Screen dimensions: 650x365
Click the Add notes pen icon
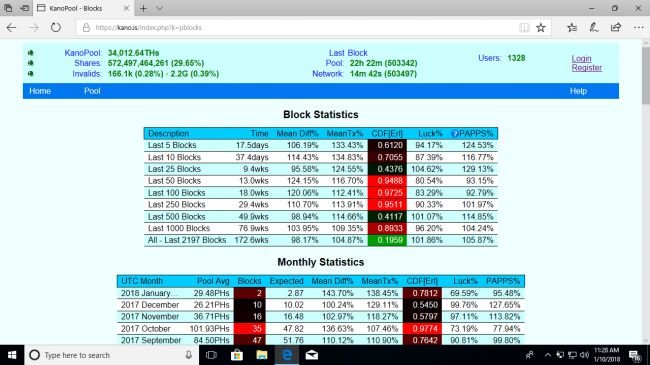pos(594,28)
